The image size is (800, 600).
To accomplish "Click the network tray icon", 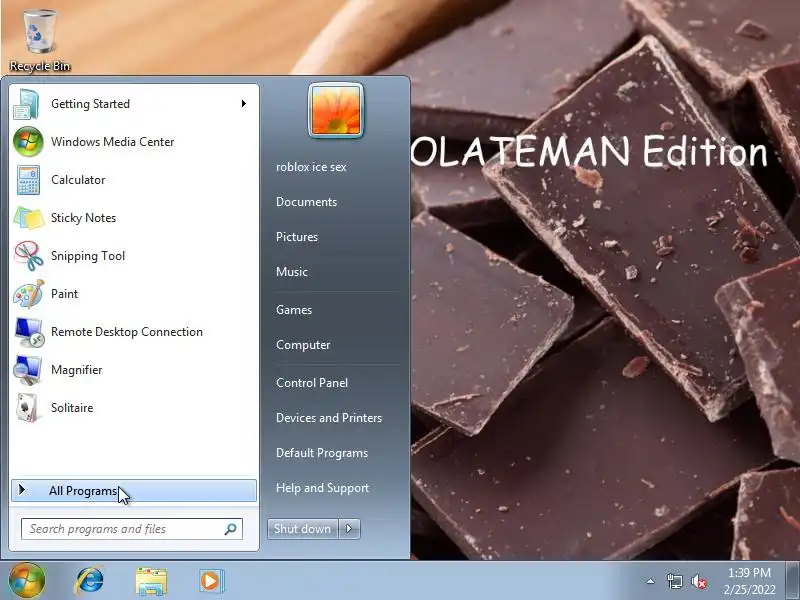I will 674,581.
